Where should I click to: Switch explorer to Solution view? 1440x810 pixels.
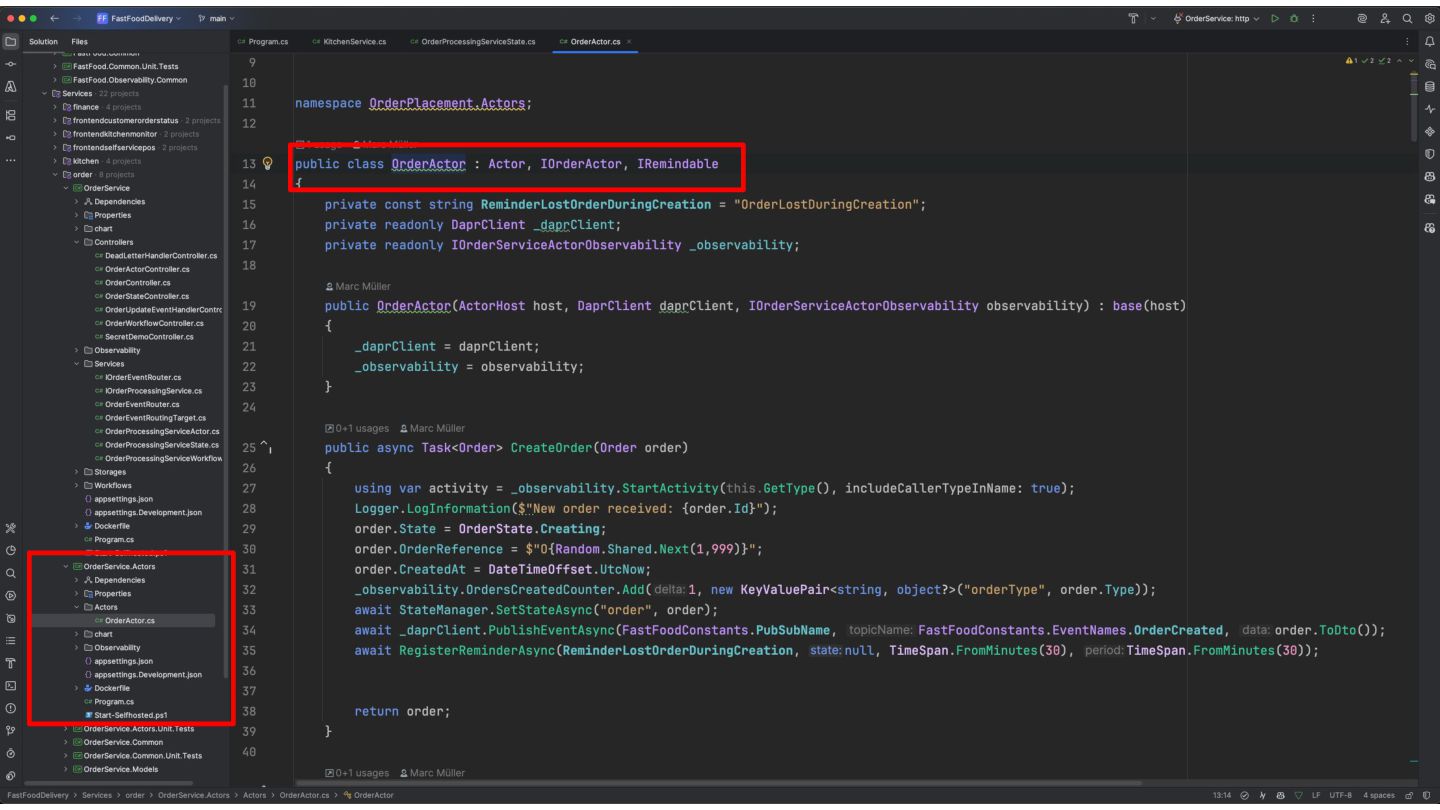pos(43,41)
